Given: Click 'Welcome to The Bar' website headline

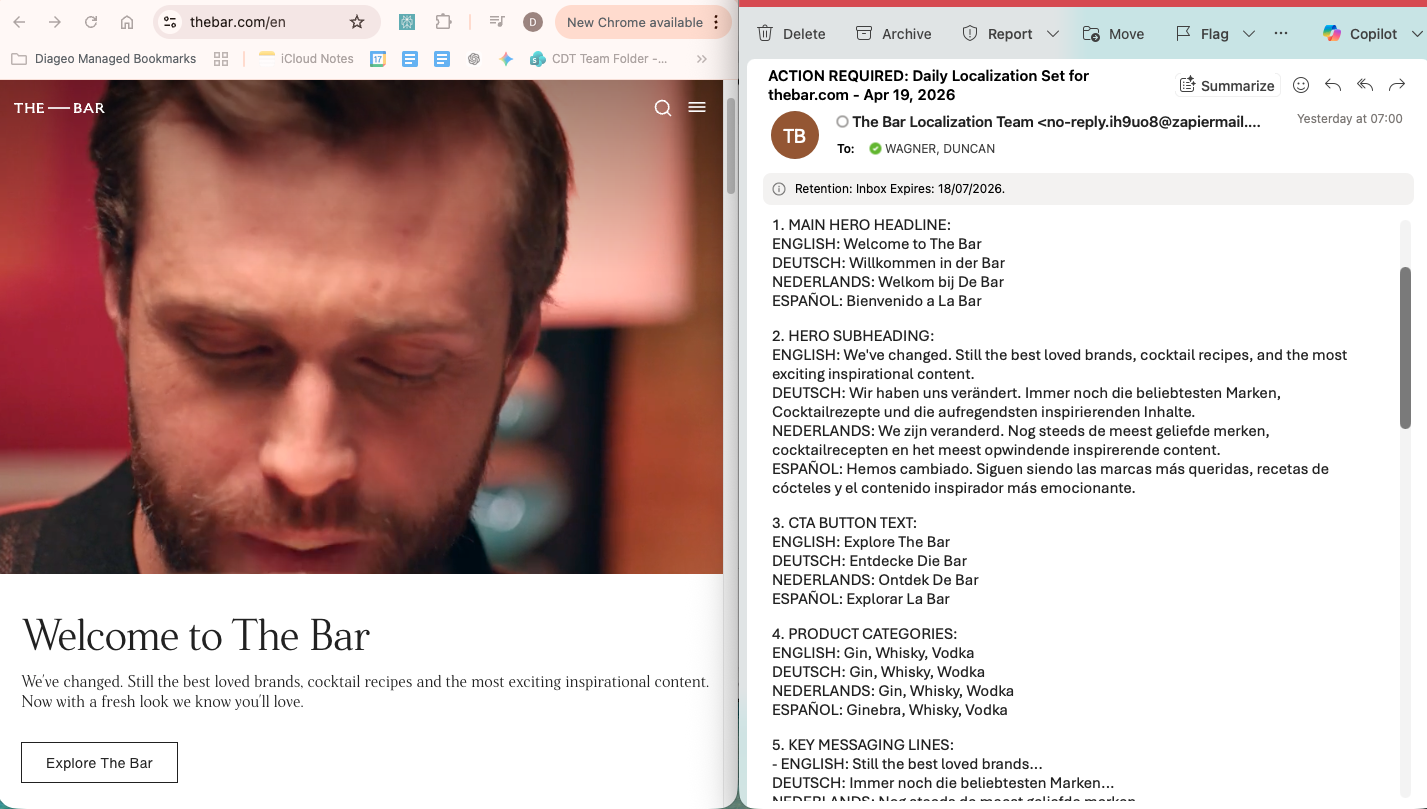Looking at the screenshot, I should [x=196, y=636].
